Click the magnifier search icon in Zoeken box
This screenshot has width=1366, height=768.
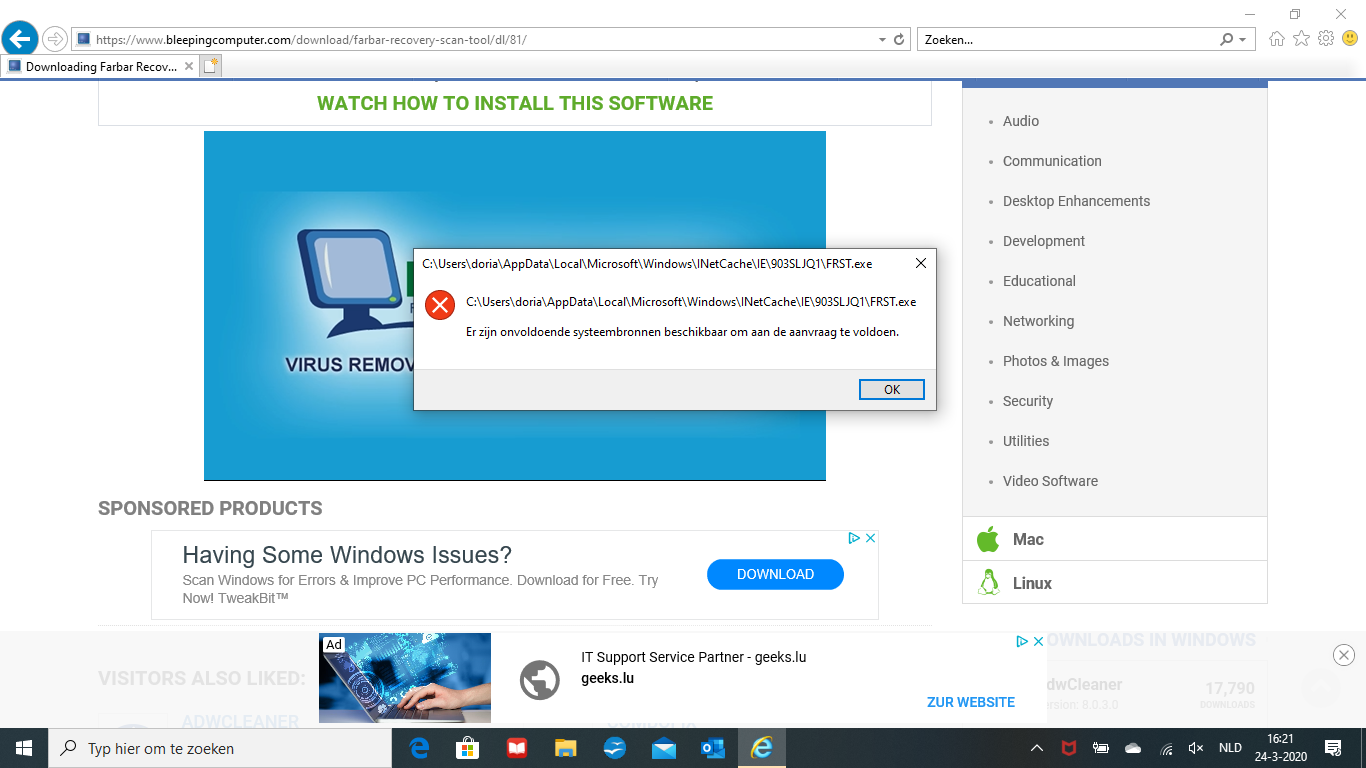click(x=1227, y=40)
